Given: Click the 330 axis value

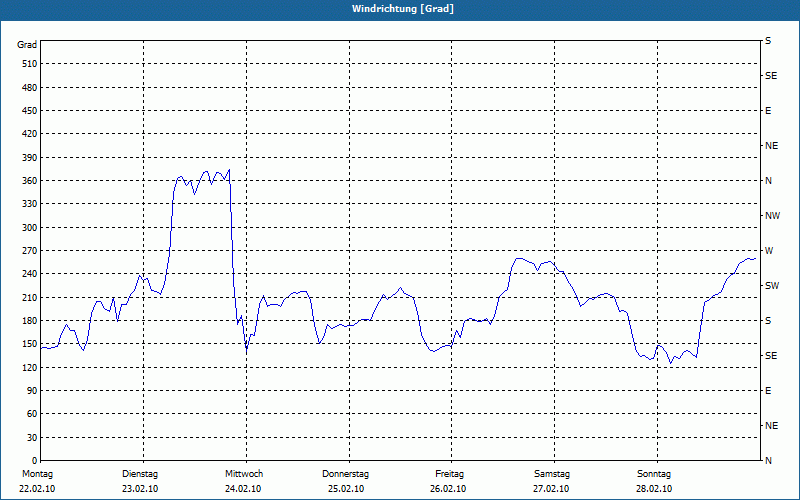Looking at the screenshot, I should (30, 204).
